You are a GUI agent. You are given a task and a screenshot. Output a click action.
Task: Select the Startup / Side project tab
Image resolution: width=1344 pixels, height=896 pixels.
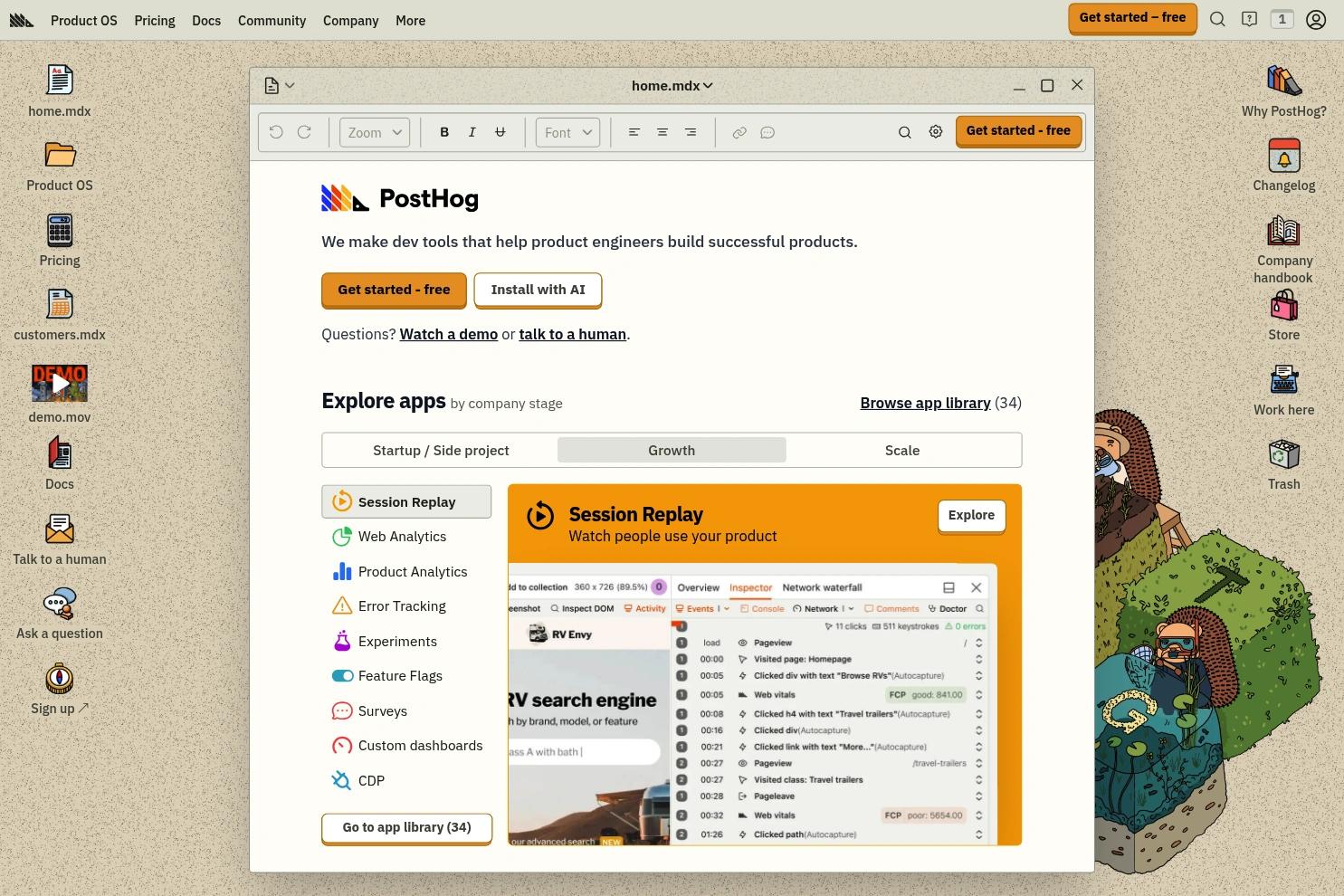coord(441,450)
